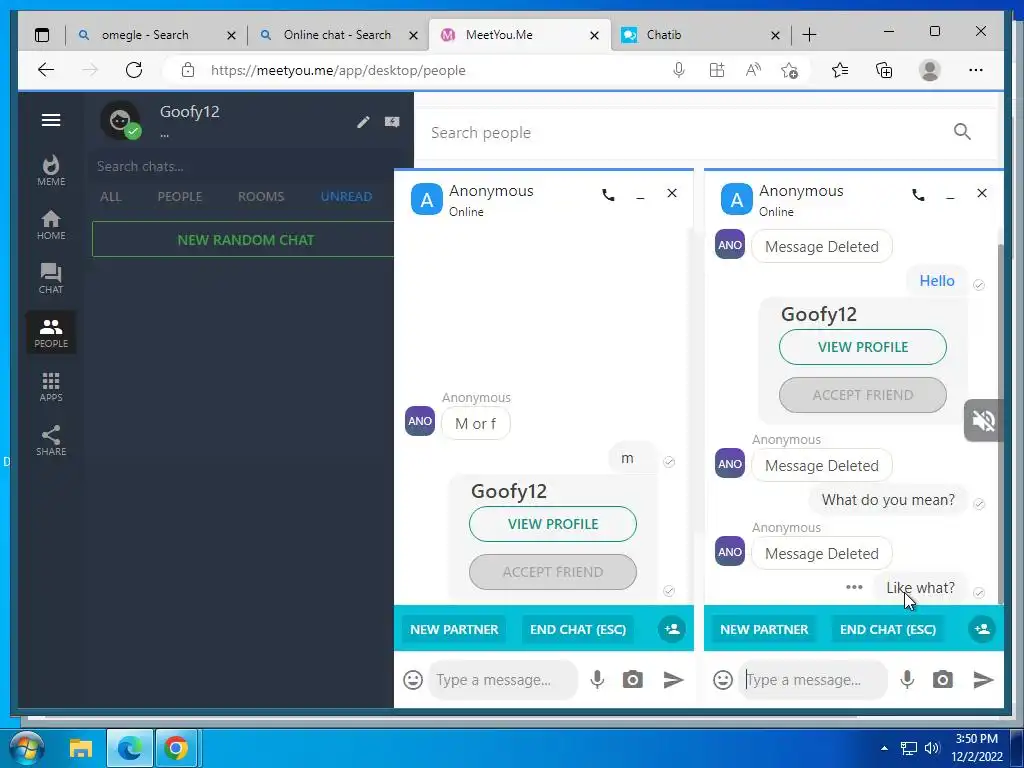1024x768 pixels.
Task: Go to HOME in sidebar
Action: click(51, 225)
